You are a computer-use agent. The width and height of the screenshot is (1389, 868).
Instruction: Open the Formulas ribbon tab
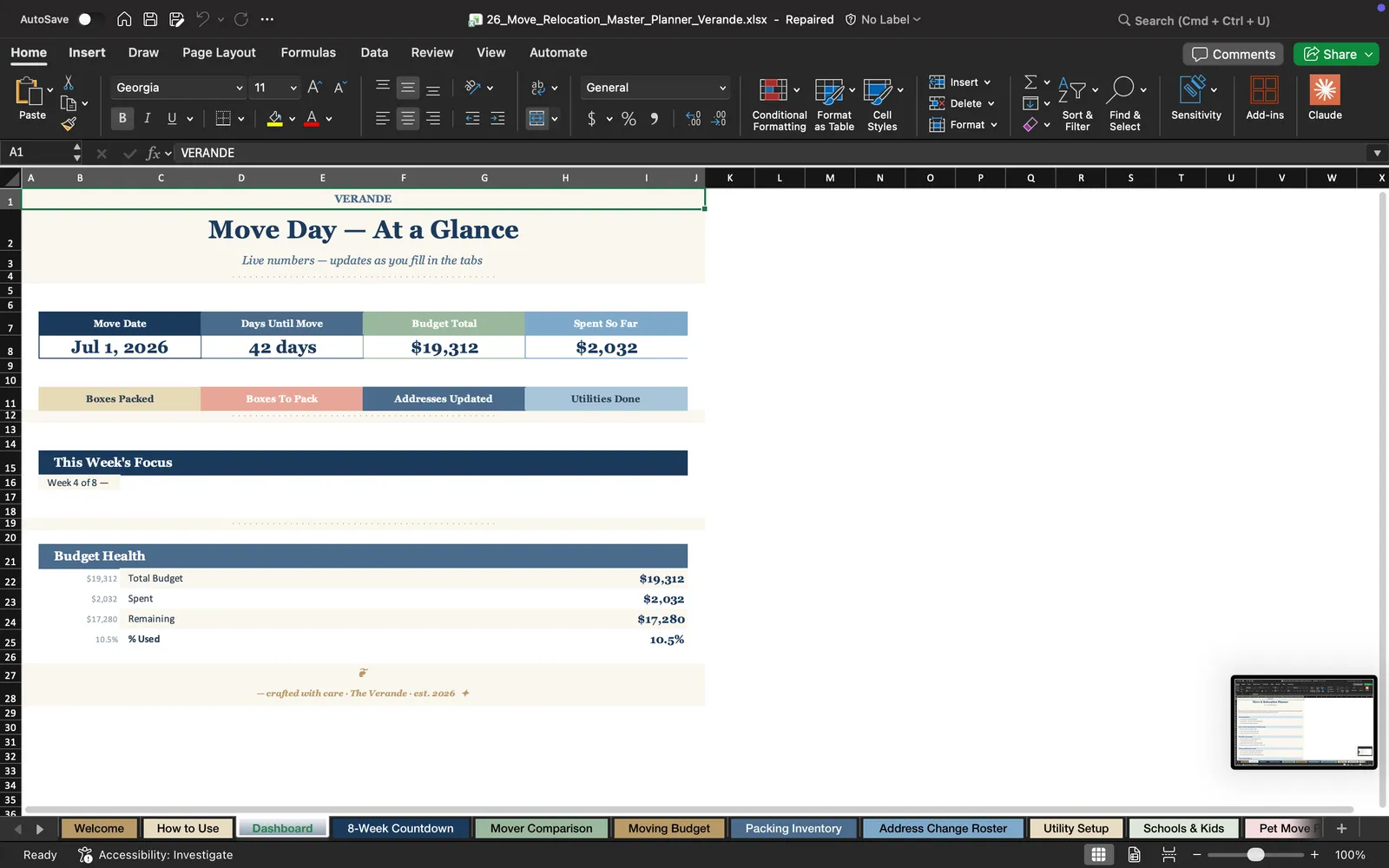[308, 53]
